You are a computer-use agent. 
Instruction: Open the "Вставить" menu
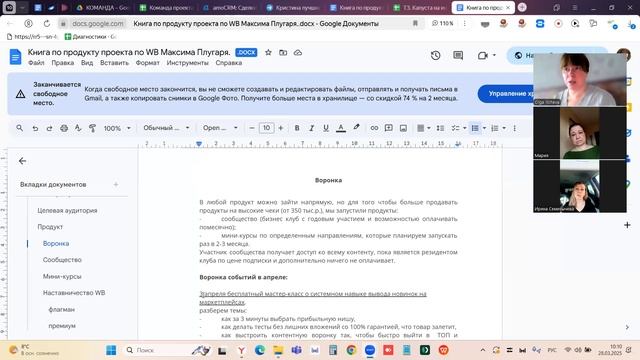114,63
